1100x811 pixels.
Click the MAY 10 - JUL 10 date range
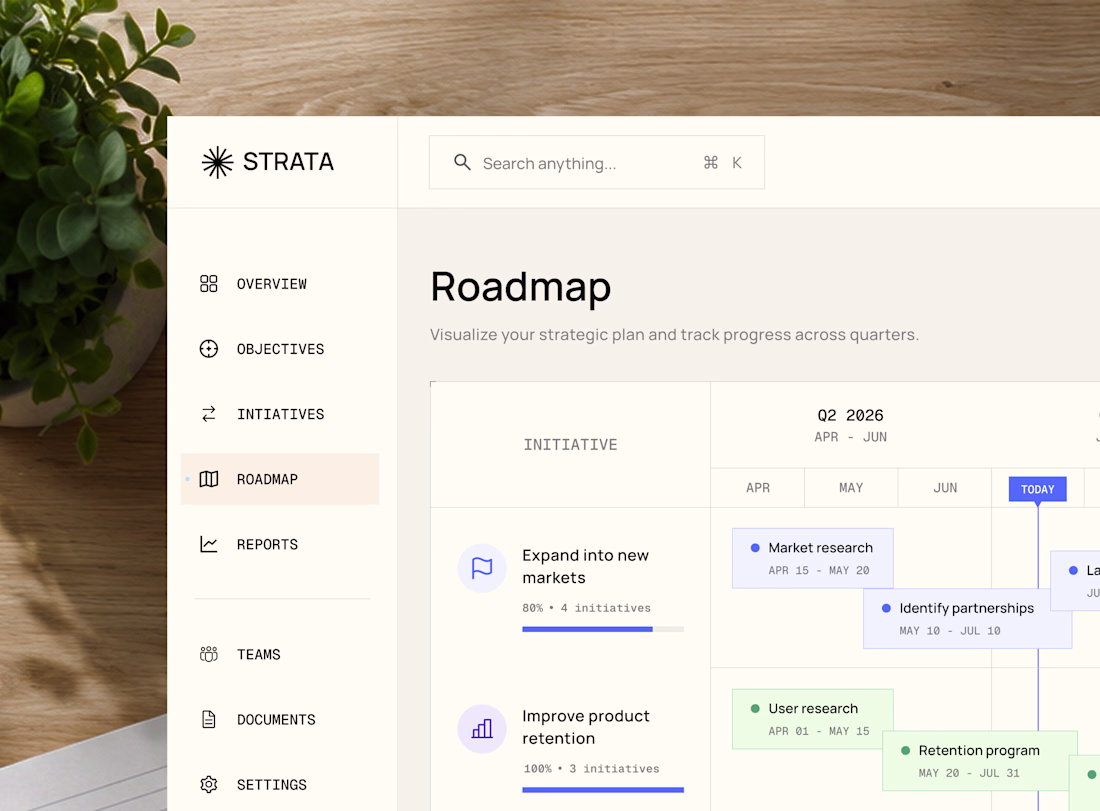tap(950, 631)
